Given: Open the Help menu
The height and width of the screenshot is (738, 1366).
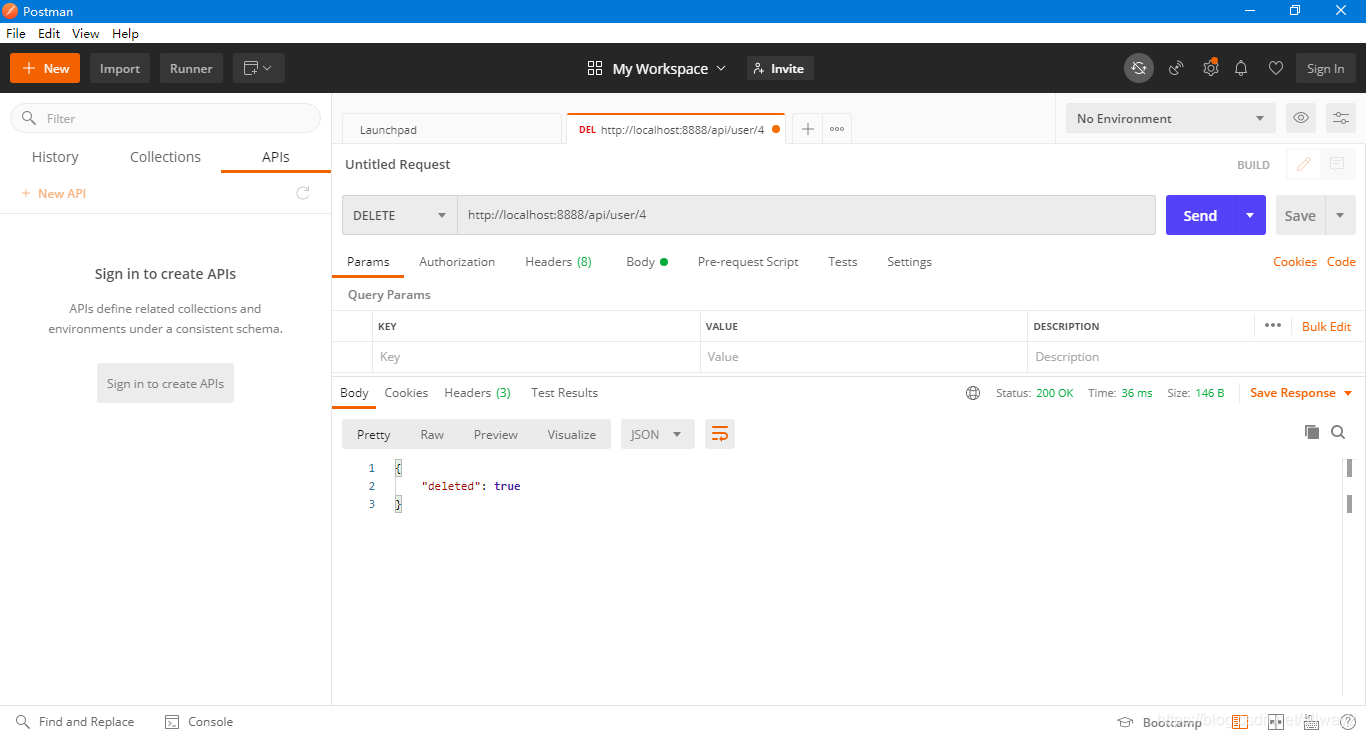Looking at the screenshot, I should [125, 33].
